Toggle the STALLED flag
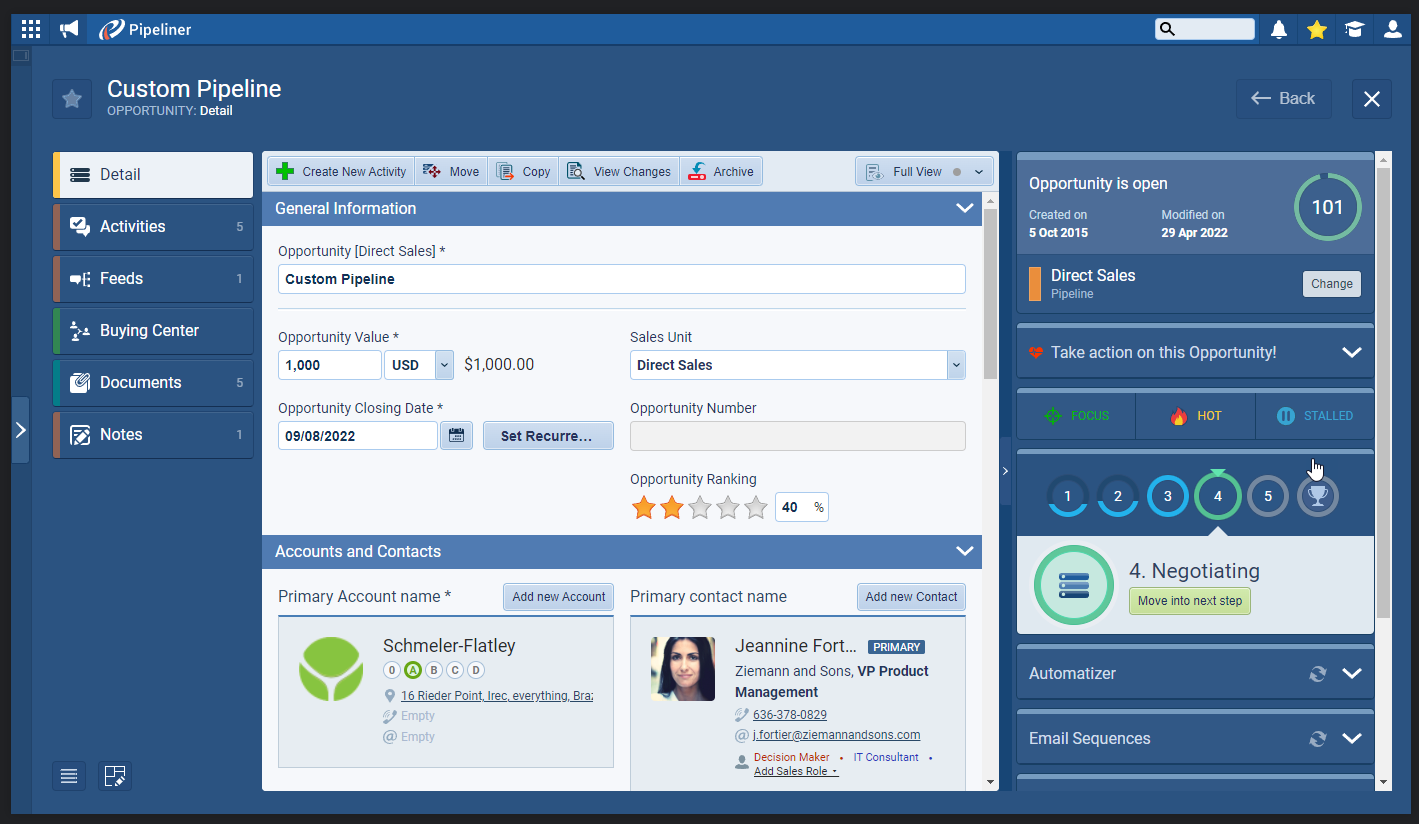 click(1314, 416)
